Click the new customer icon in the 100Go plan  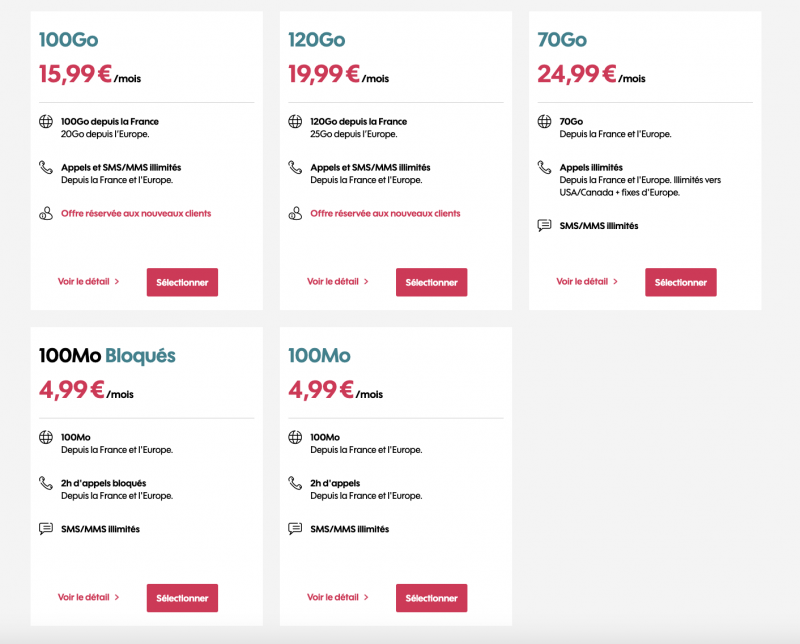tap(45, 213)
